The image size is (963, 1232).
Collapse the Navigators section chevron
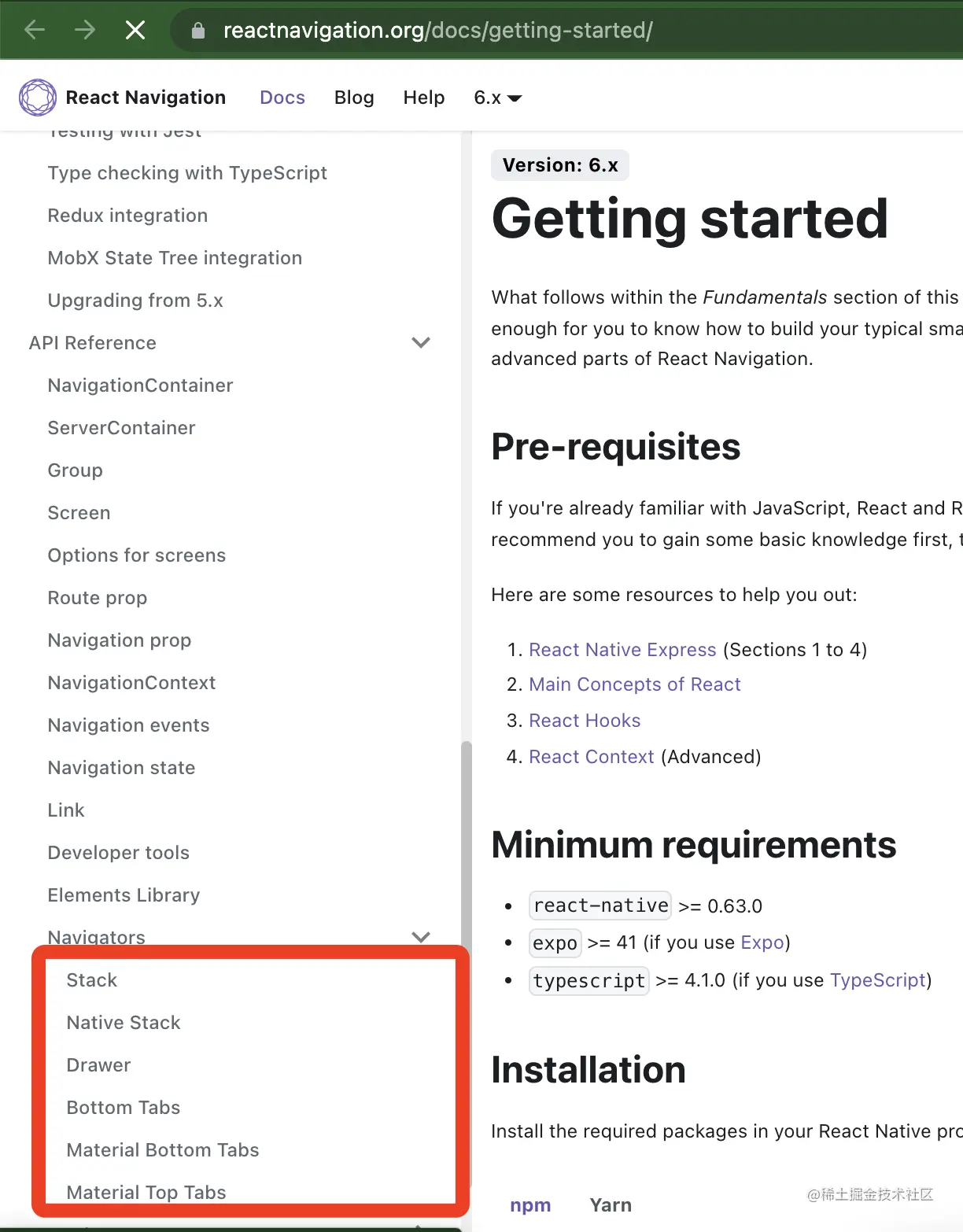coord(421,936)
